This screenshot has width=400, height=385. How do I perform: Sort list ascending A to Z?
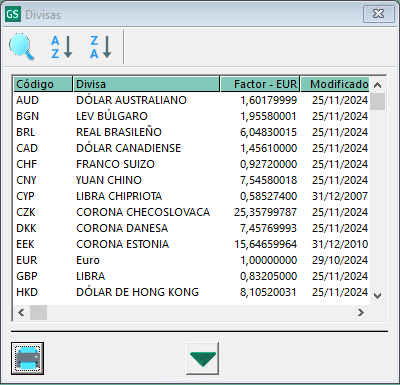62,47
